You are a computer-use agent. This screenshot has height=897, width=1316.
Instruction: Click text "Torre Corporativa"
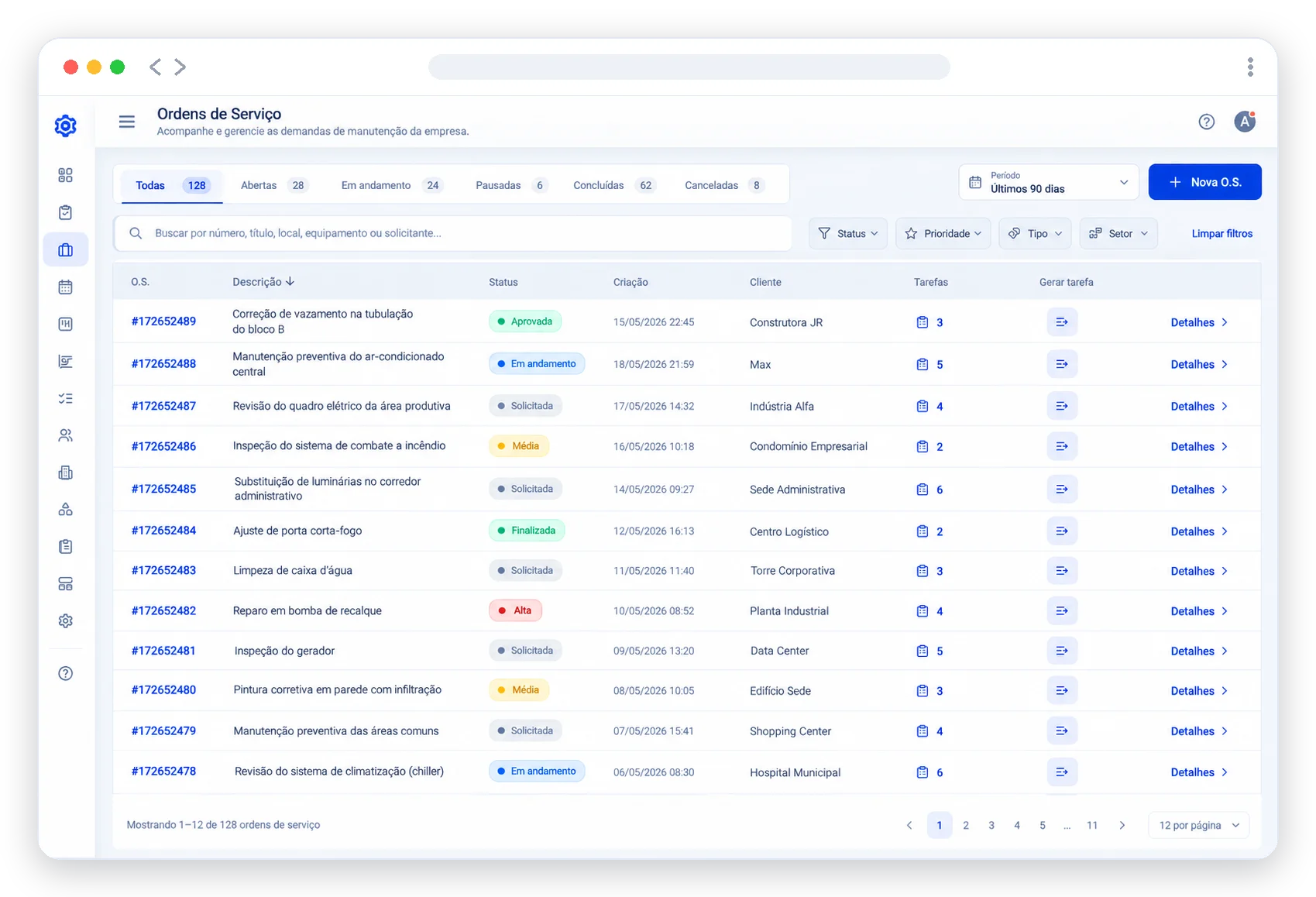point(792,571)
